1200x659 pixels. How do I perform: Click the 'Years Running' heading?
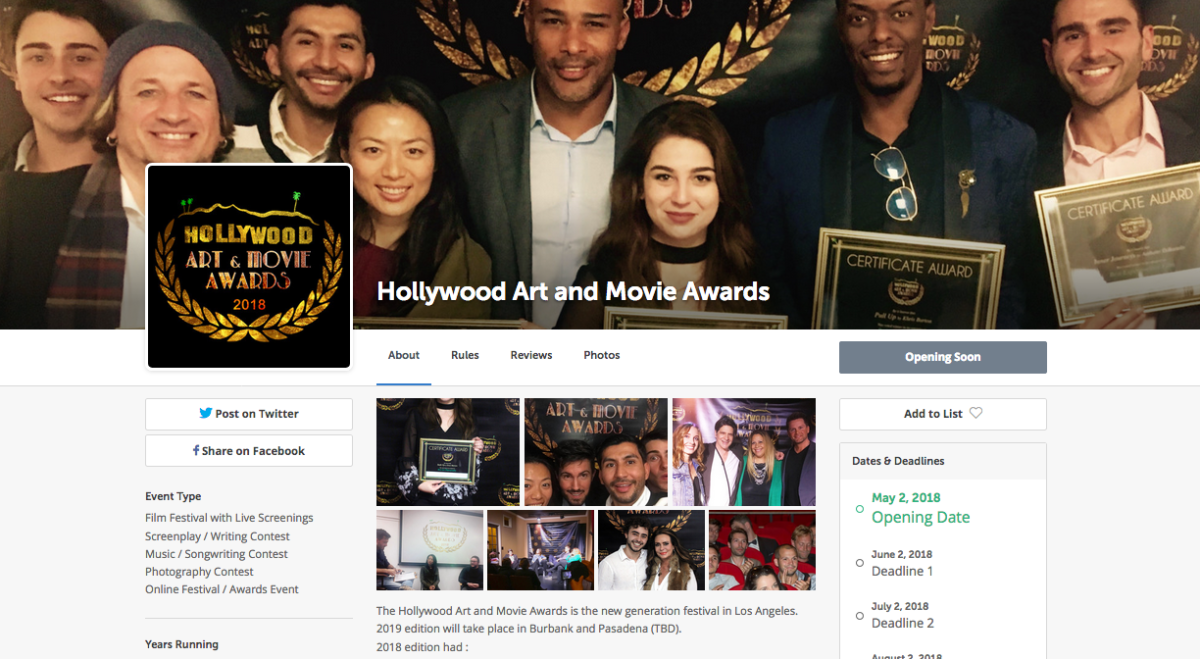pyautogui.click(x=181, y=645)
